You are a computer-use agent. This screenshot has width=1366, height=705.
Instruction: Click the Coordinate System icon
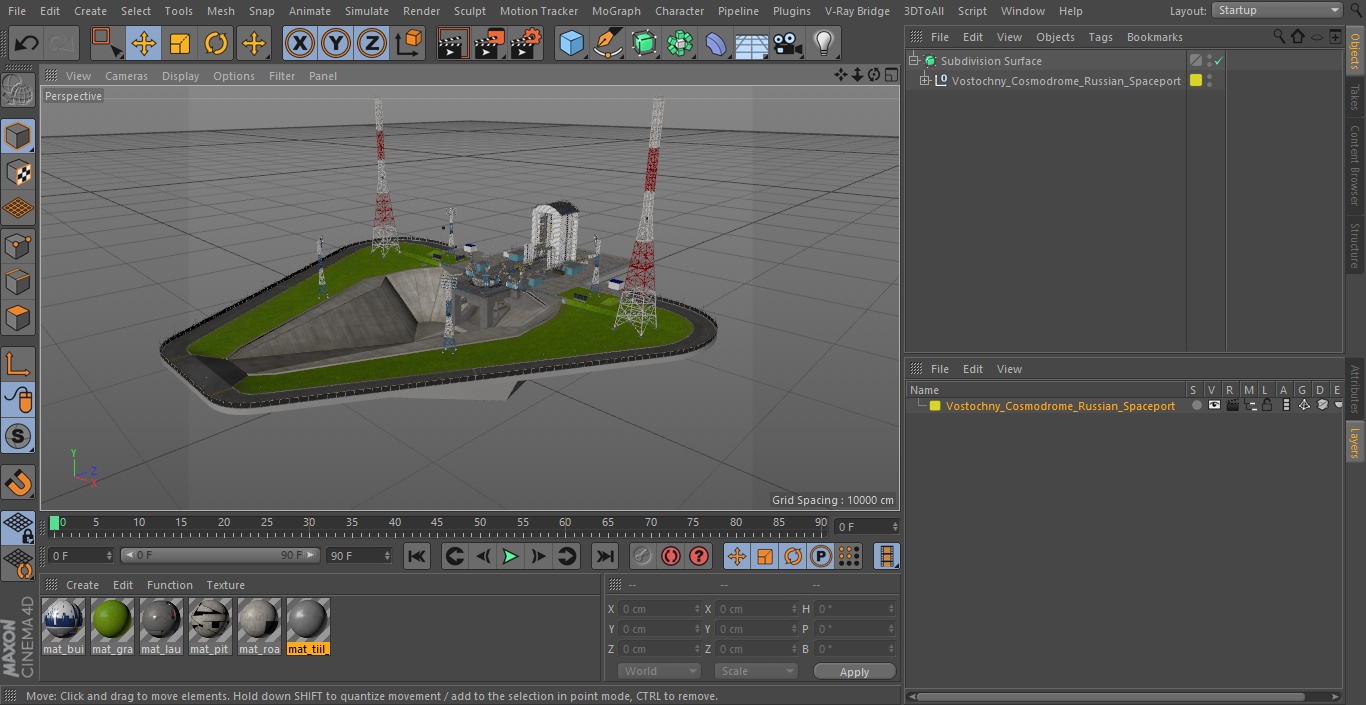409,43
